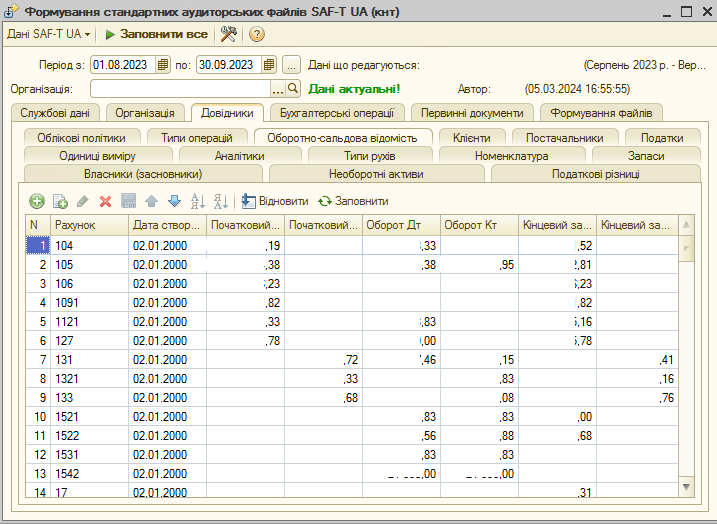Open Одиниці виміру sub-tab
This screenshot has width=717, height=524.
97,156
